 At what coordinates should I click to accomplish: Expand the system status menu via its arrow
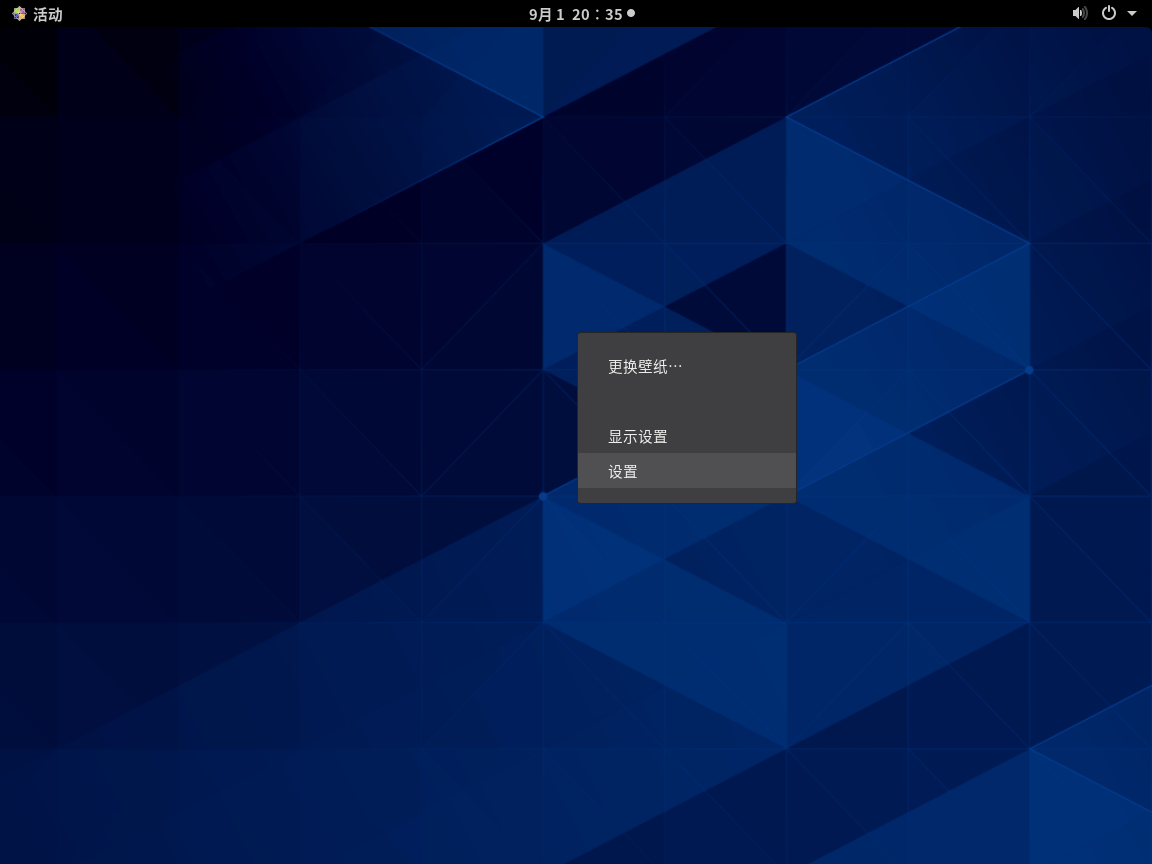point(1131,14)
